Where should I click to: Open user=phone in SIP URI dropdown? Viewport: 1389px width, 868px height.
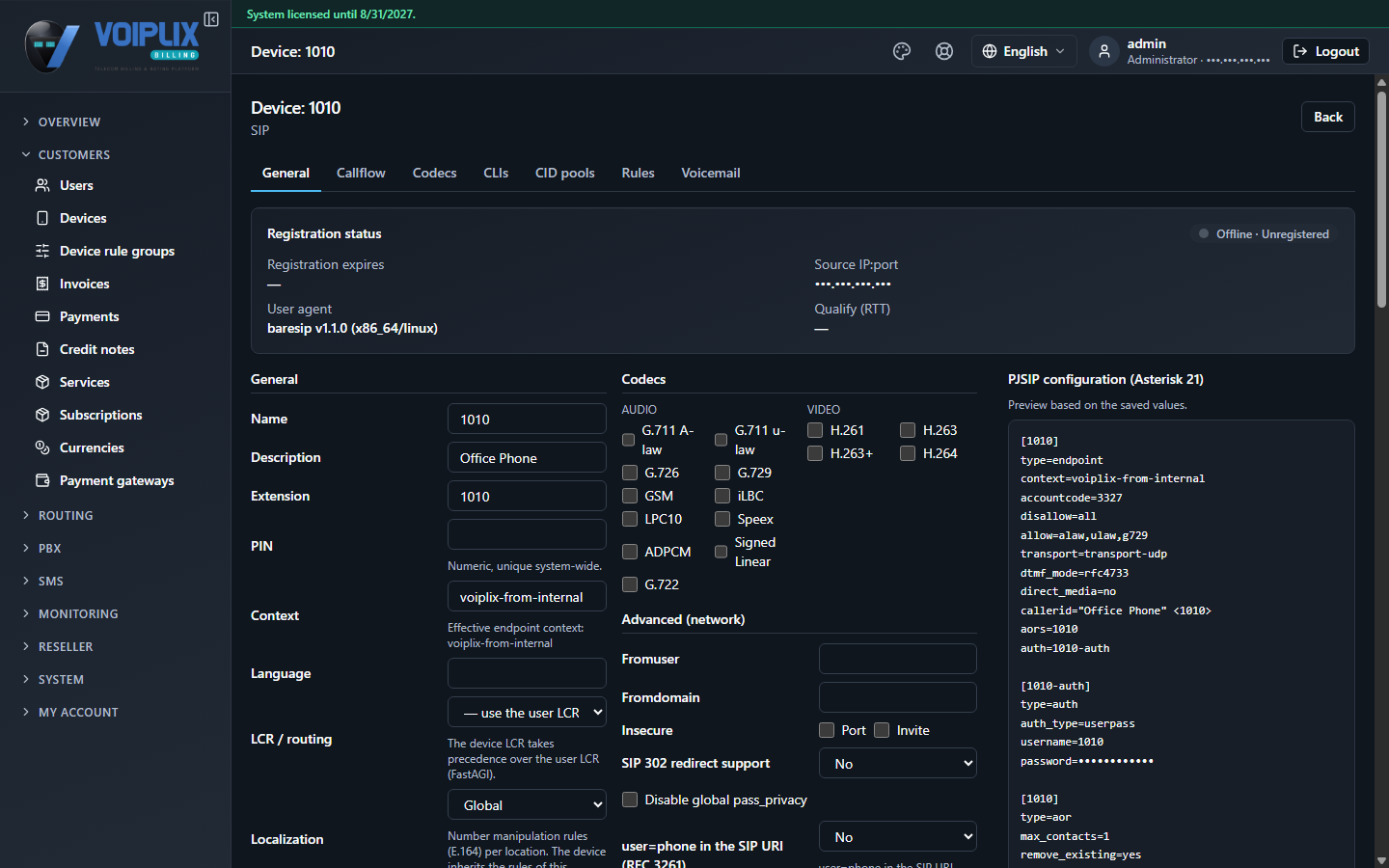[x=898, y=836]
